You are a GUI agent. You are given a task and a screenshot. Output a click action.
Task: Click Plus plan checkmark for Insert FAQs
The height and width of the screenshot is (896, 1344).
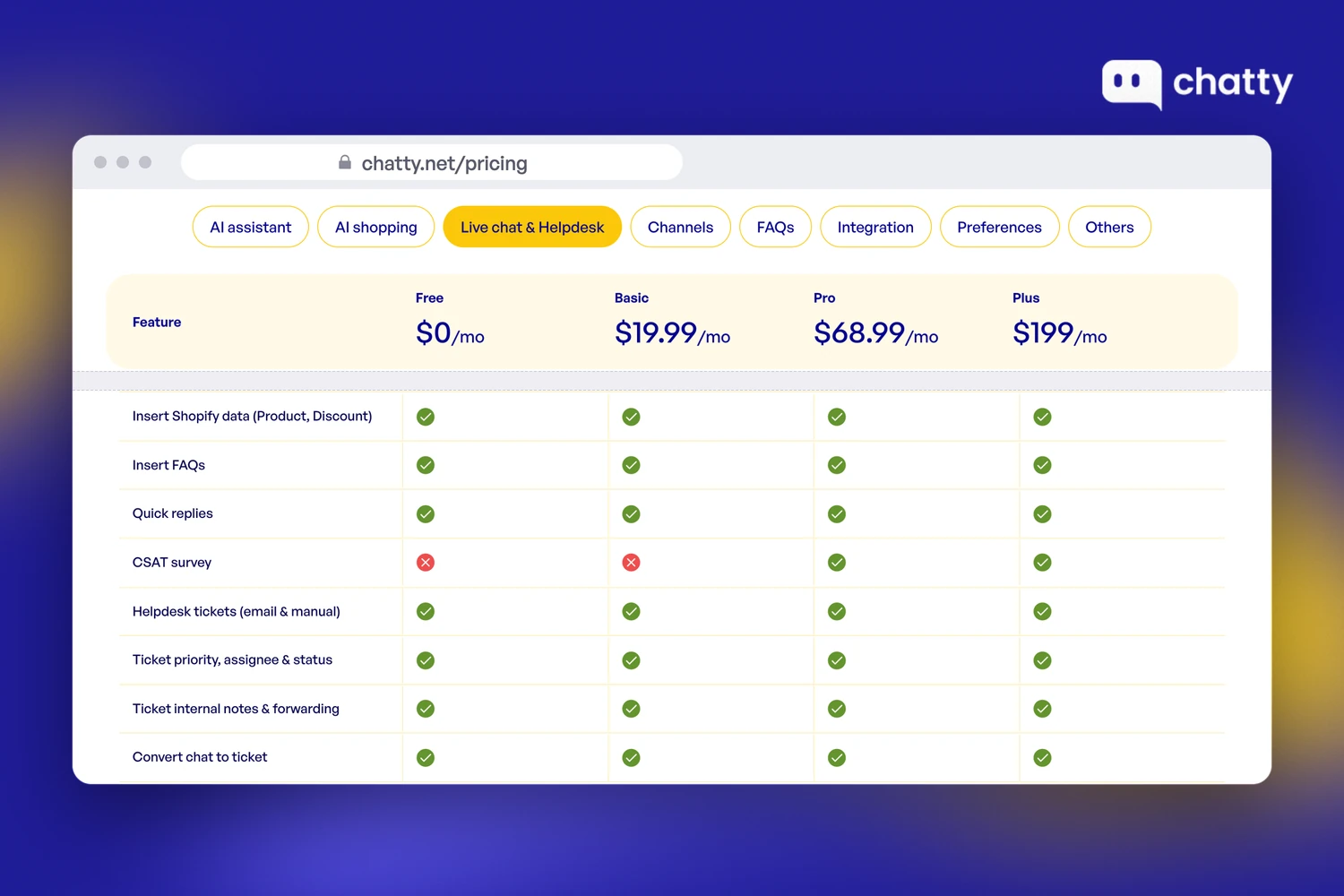pyautogui.click(x=1043, y=465)
